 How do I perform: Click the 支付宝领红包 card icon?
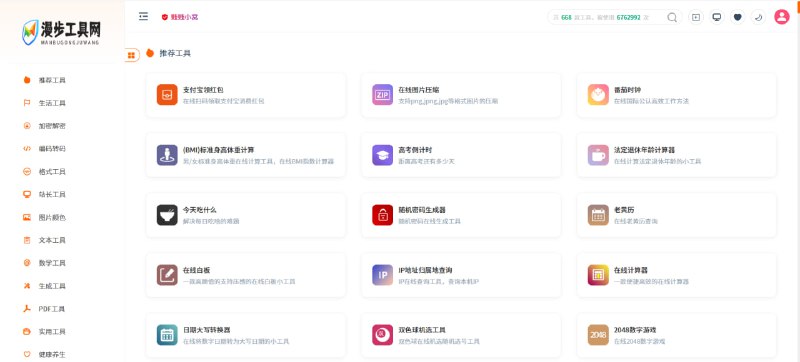[x=167, y=95]
